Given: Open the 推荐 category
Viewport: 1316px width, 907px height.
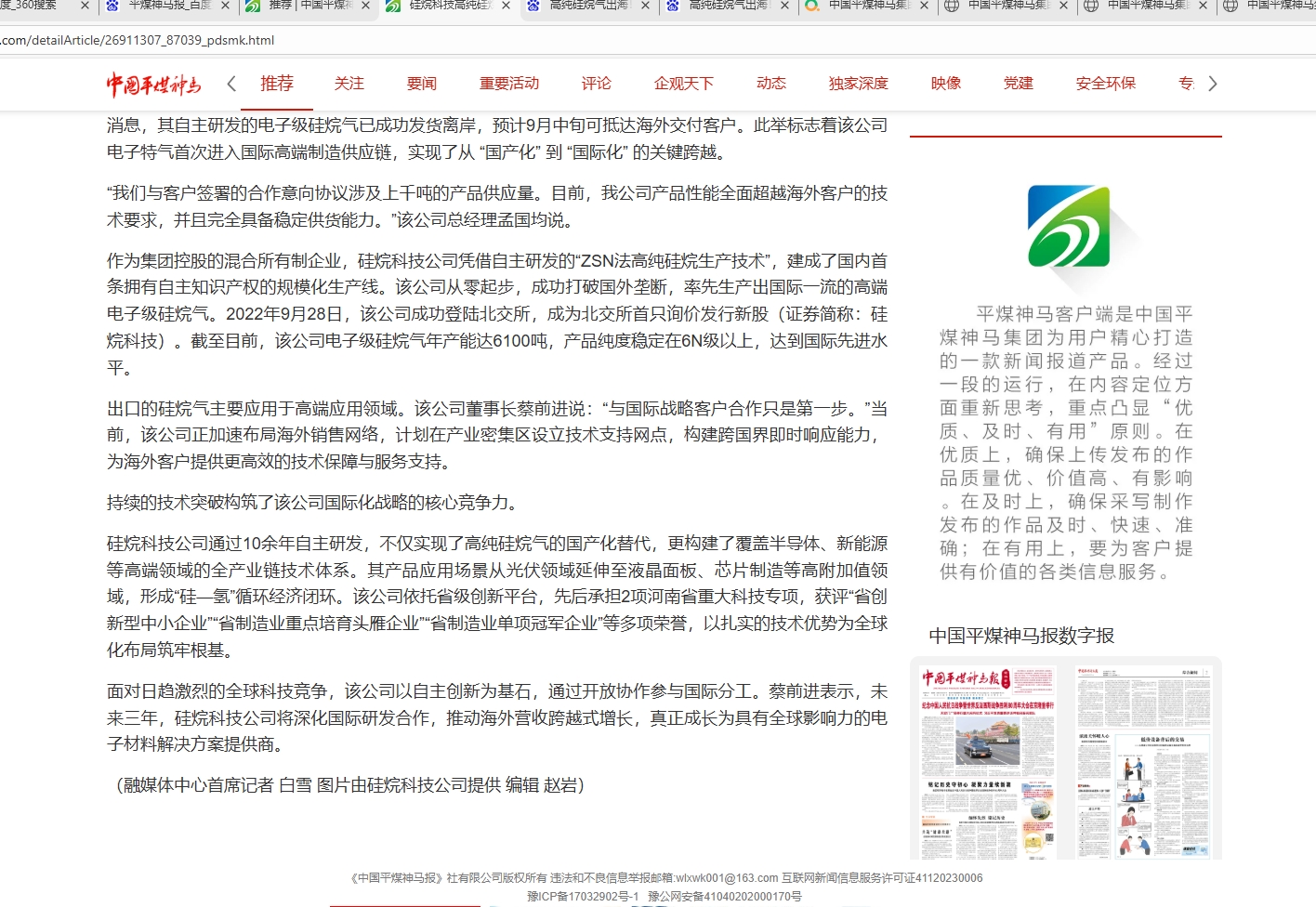Looking at the screenshot, I should (x=277, y=84).
